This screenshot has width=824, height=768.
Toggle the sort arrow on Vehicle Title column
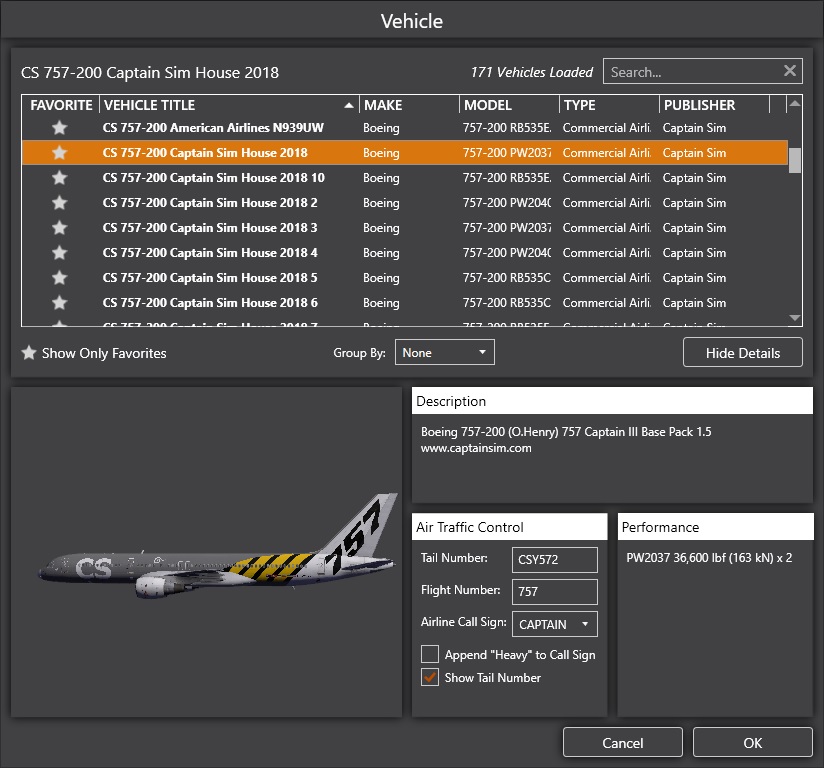point(348,104)
